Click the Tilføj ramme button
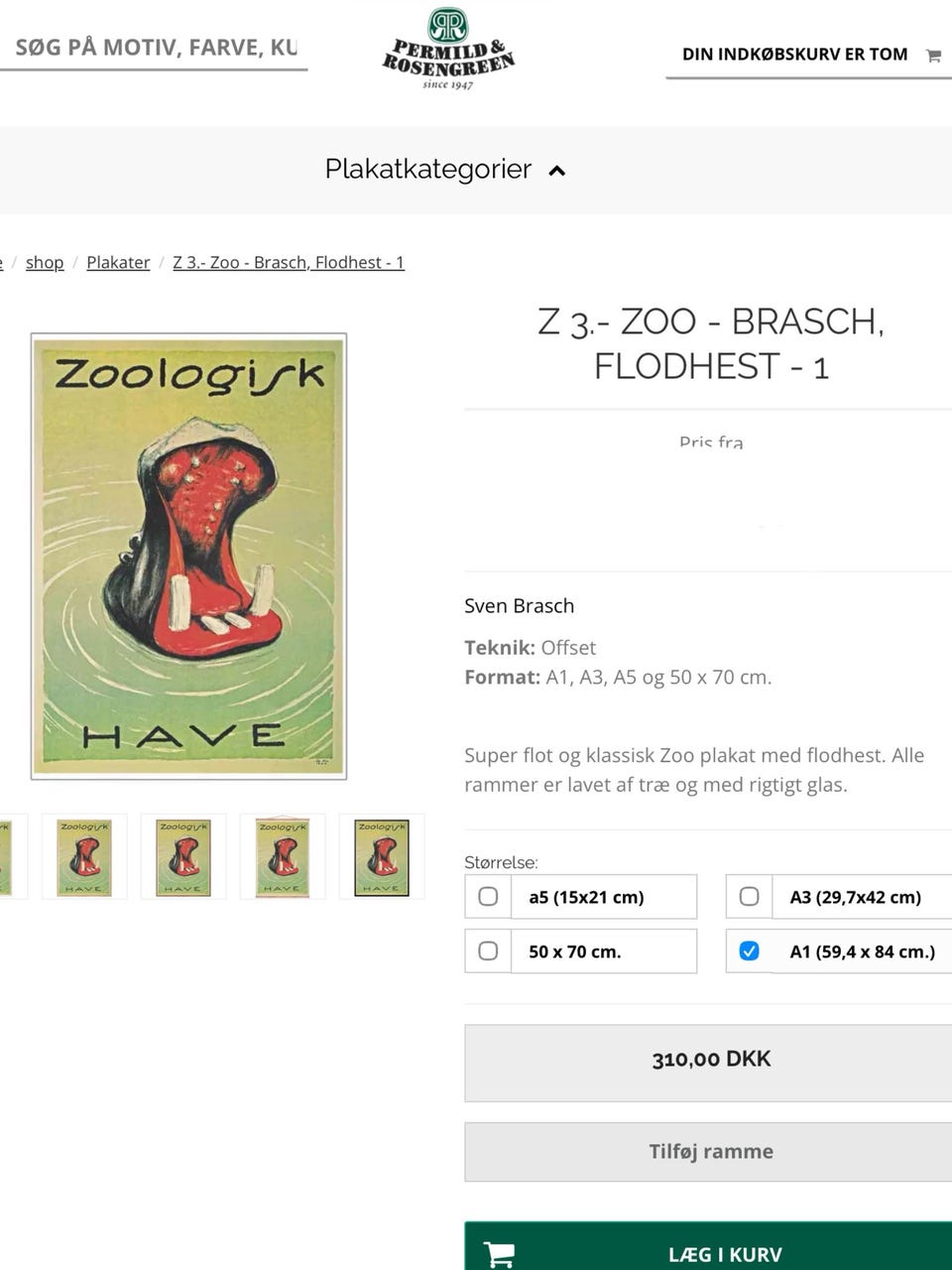 (x=710, y=1151)
